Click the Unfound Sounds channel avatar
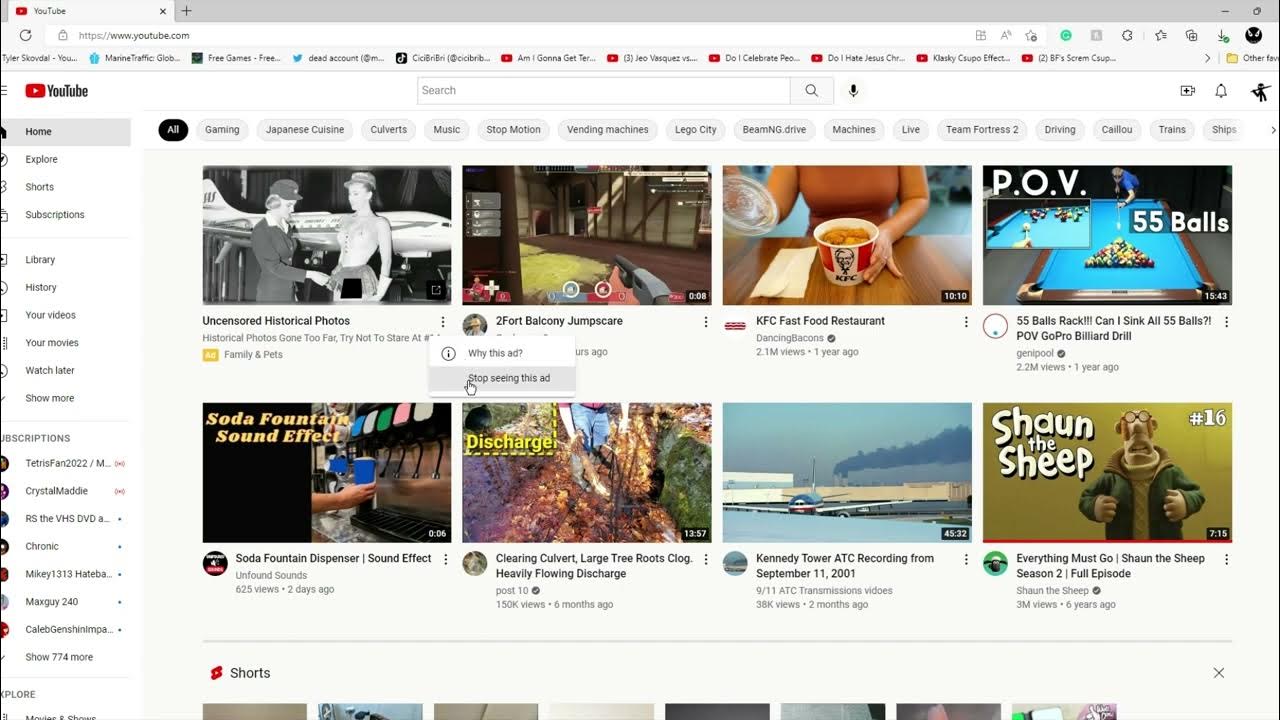 [215, 563]
